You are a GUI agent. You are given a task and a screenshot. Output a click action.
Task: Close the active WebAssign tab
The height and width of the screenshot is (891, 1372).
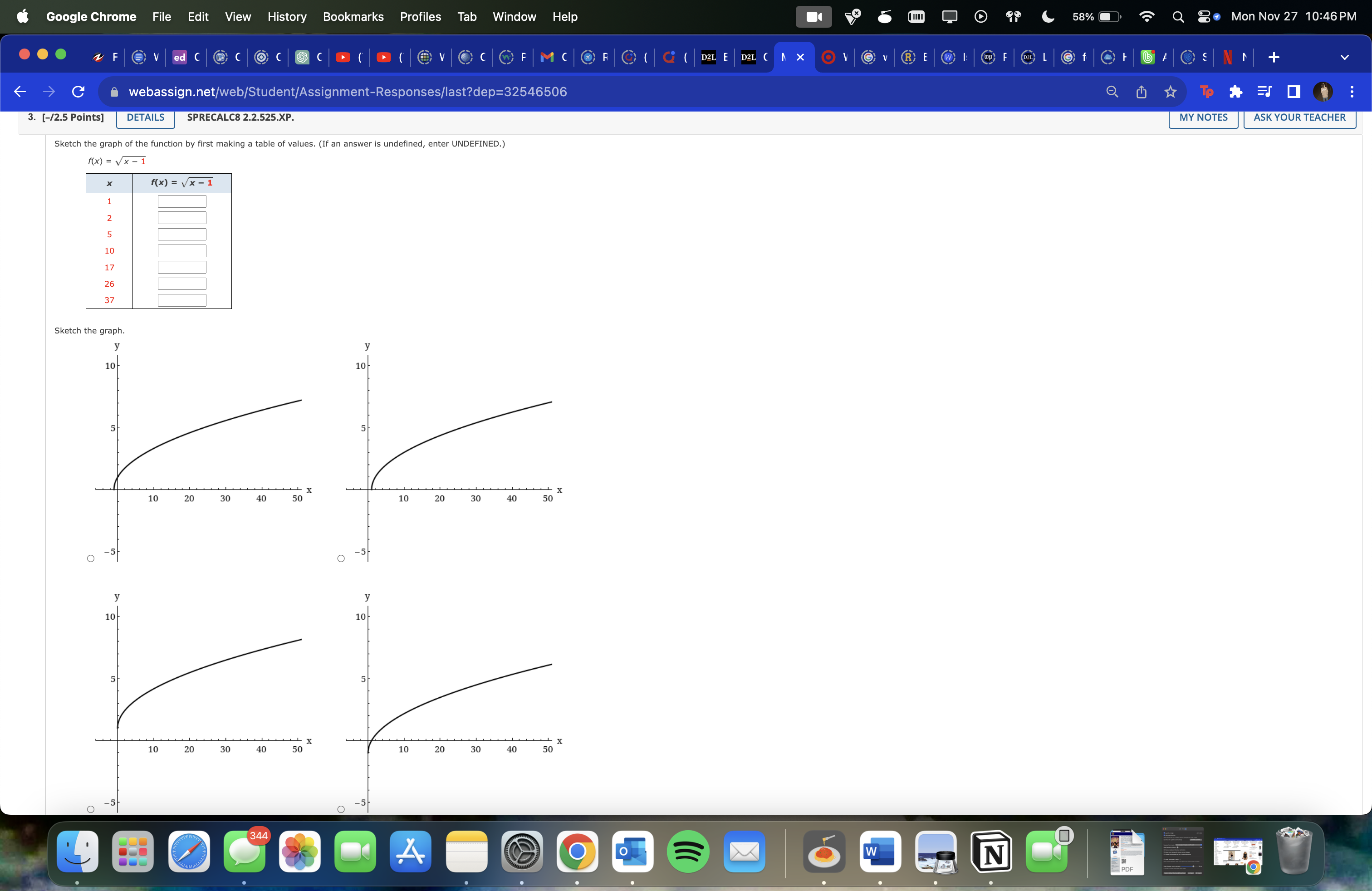pyautogui.click(x=800, y=57)
